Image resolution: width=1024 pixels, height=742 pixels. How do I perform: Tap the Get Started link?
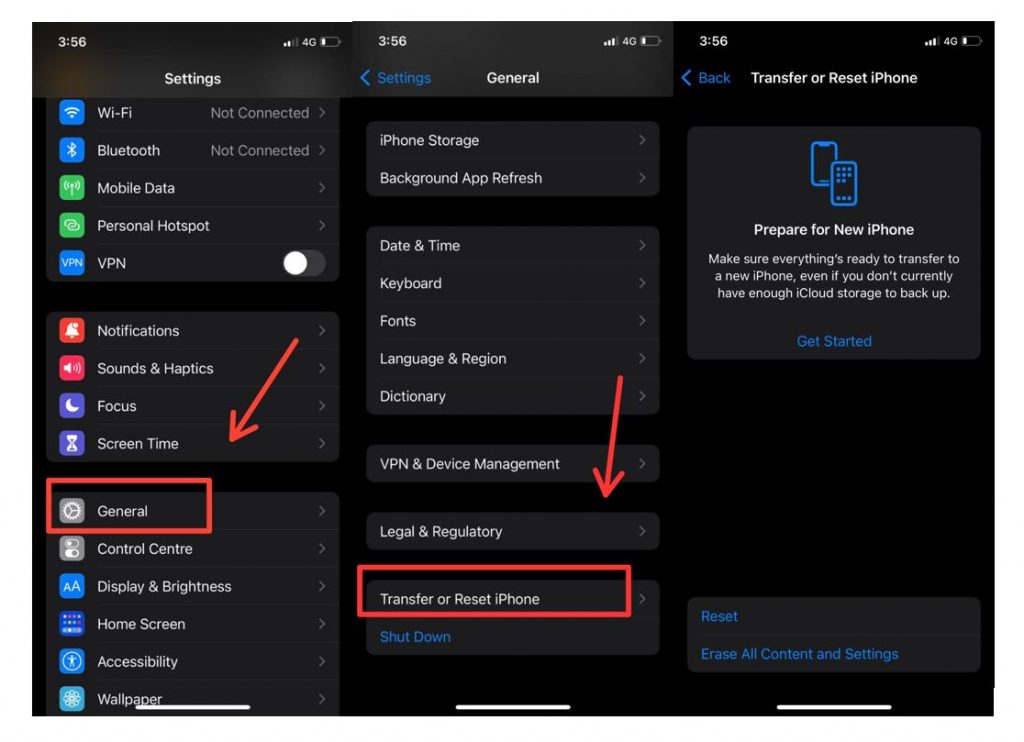click(x=834, y=341)
